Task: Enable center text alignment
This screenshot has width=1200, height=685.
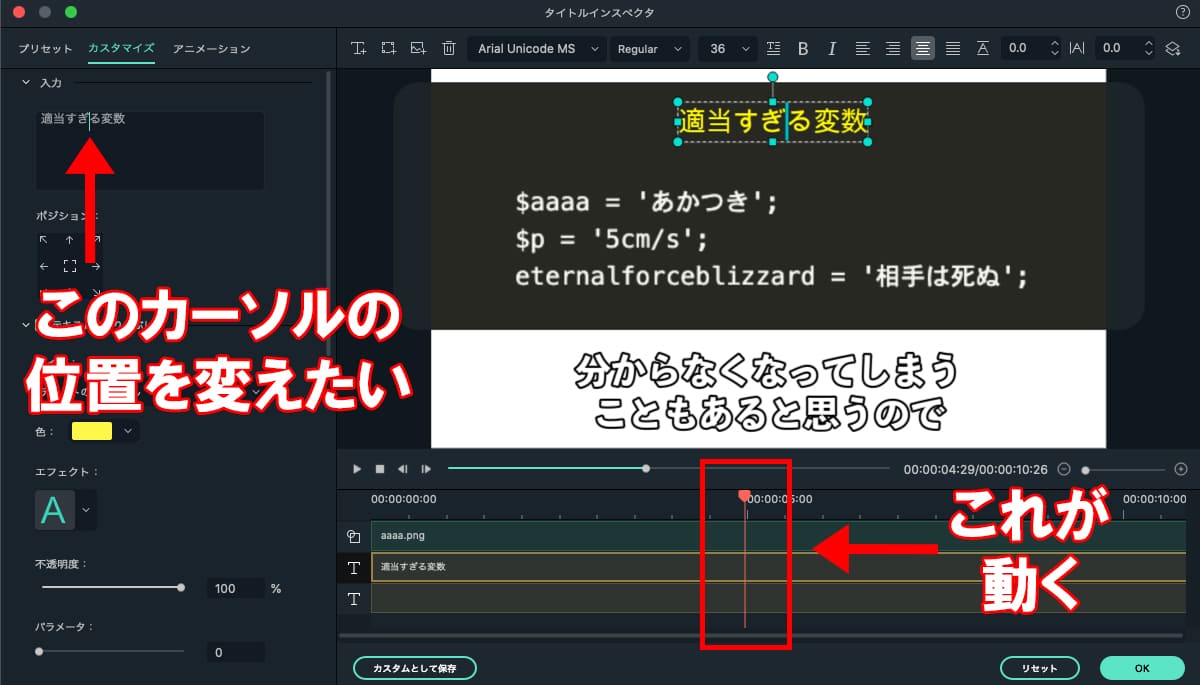Action: pos(922,48)
